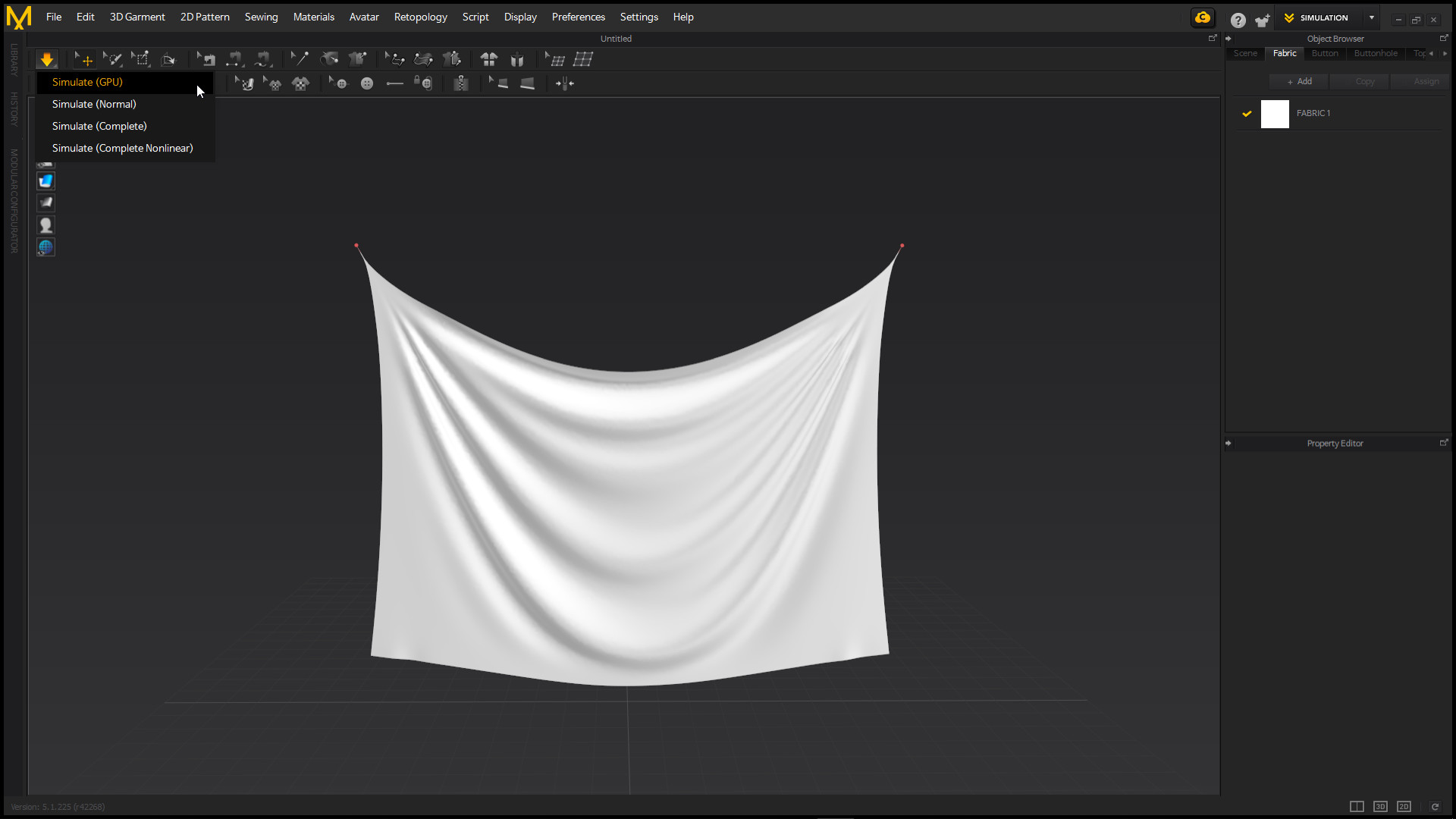Toggle the checkmark next to FABRIC 1
The height and width of the screenshot is (819, 1456).
pyautogui.click(x=1247, y=114)
